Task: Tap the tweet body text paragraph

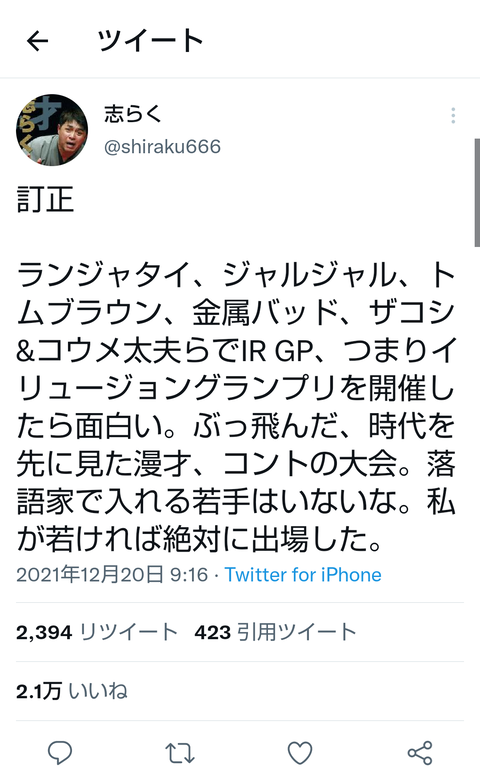Action: (235, 407)
